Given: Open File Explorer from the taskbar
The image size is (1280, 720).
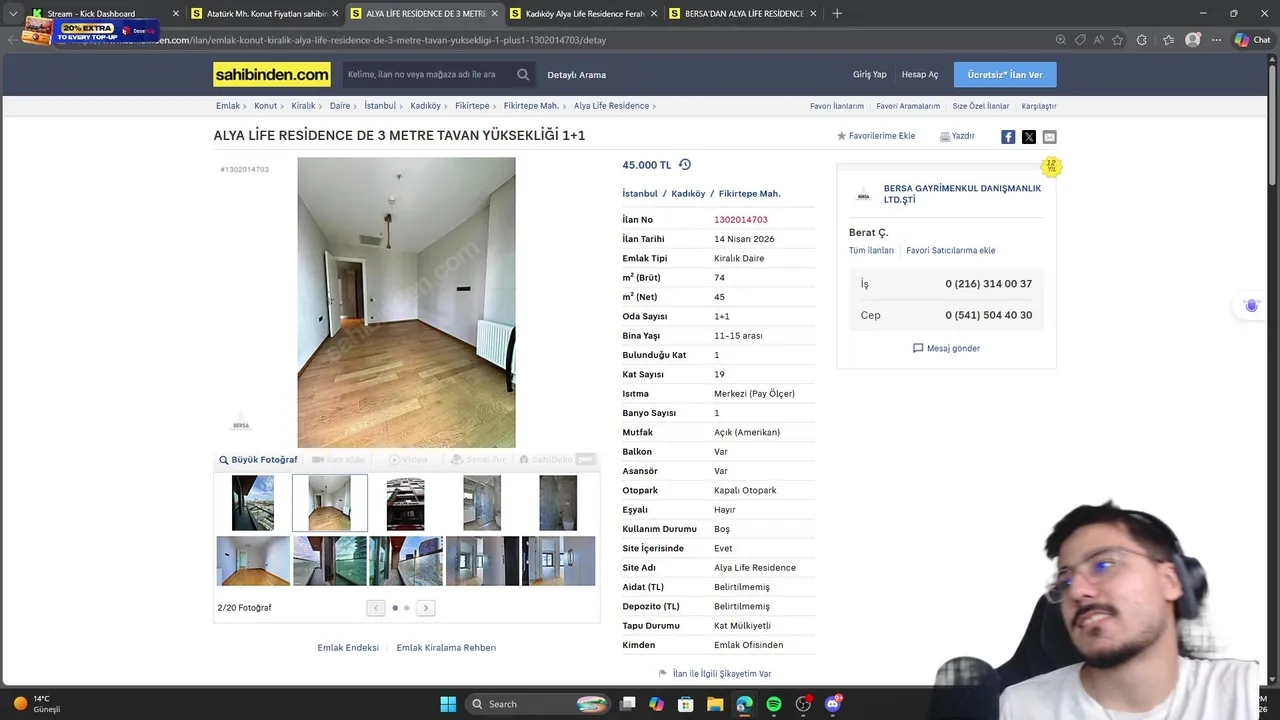Looking at the screenshot, I should coord(715,704).
